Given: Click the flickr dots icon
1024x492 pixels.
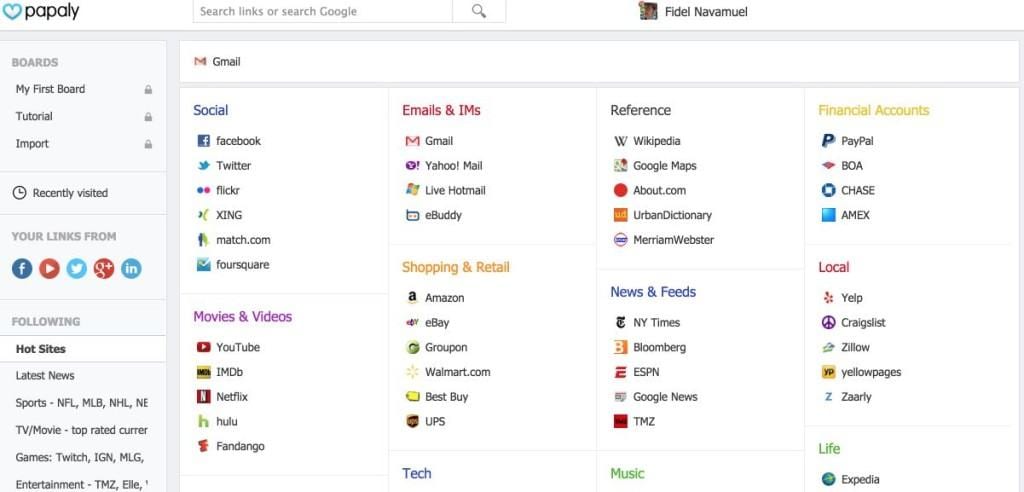Looking at the screenshot, I should point(203,190).
